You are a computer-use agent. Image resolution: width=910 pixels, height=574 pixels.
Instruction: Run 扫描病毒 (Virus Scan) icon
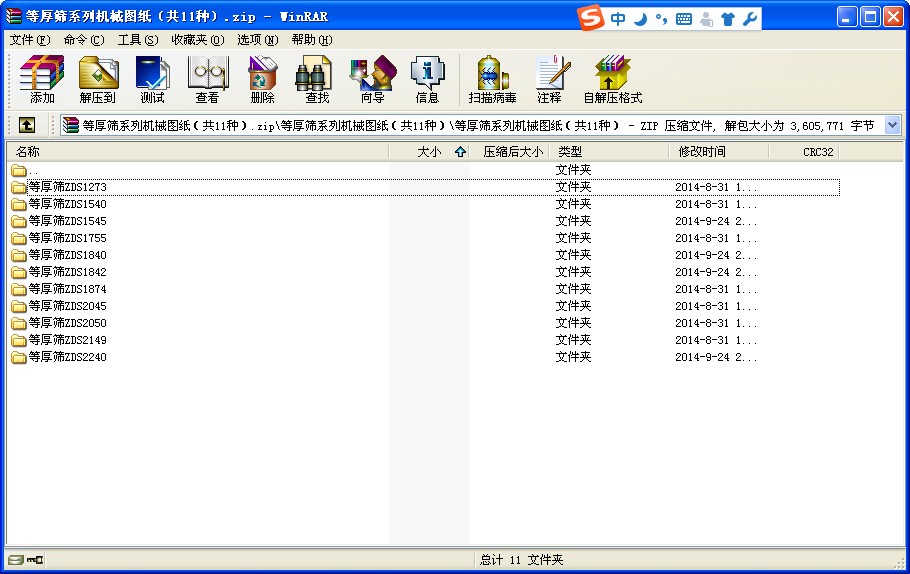pos(492,80)
